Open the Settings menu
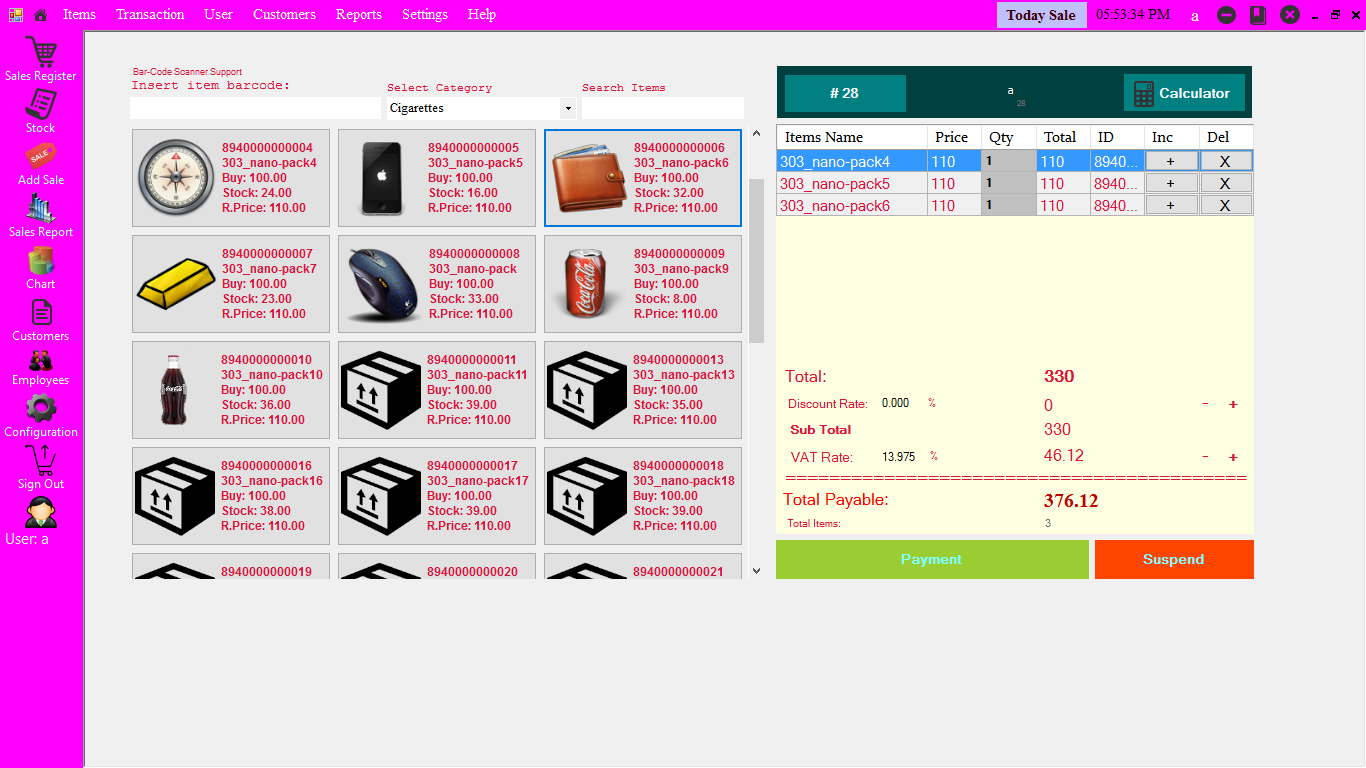This screenshot has height=768, width=1366. pyautogui.click(x=424, y=14)
